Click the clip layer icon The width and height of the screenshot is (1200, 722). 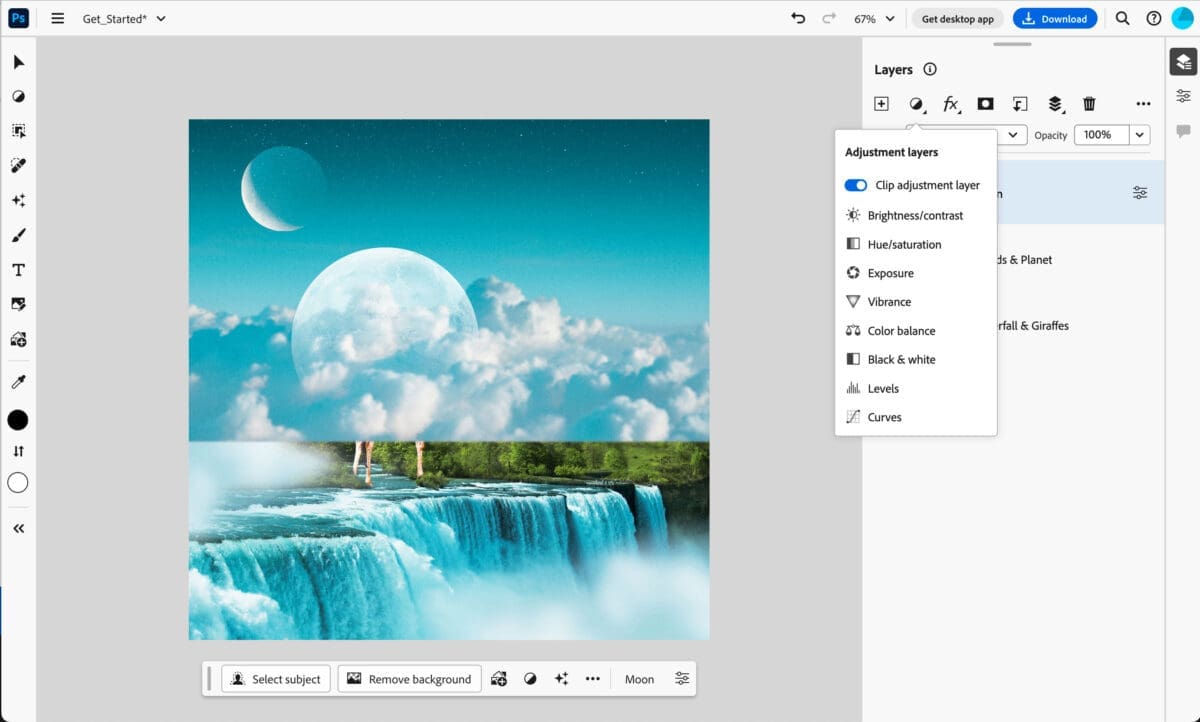[1019, 104]
